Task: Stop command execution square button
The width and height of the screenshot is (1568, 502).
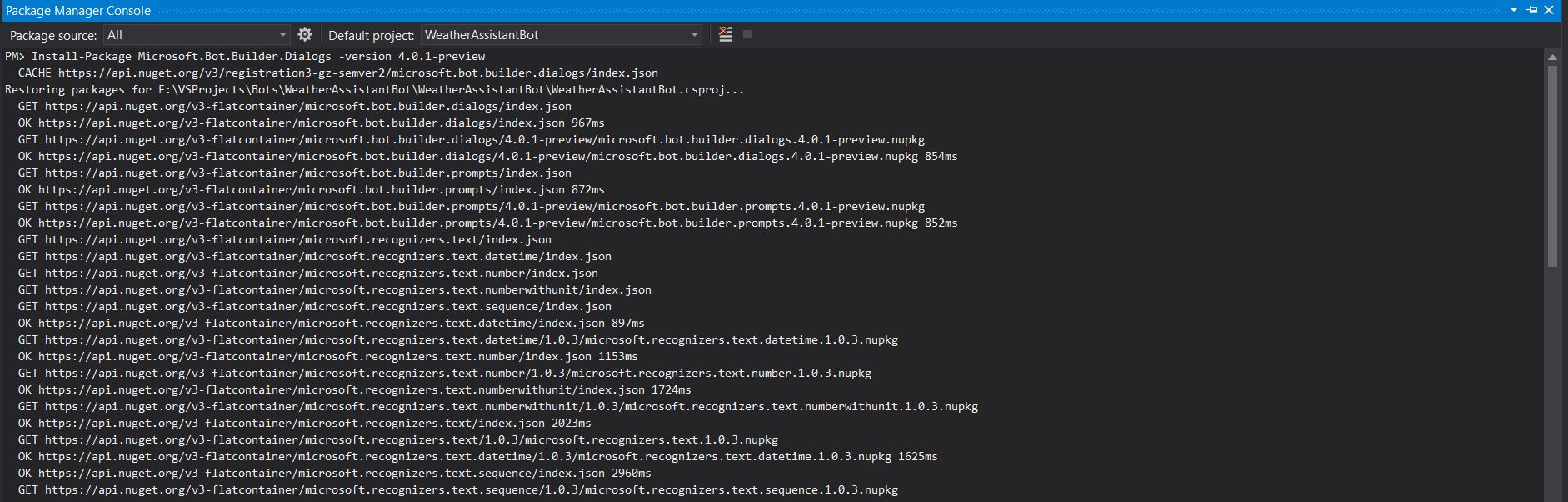Action: (x=747, y=34)
